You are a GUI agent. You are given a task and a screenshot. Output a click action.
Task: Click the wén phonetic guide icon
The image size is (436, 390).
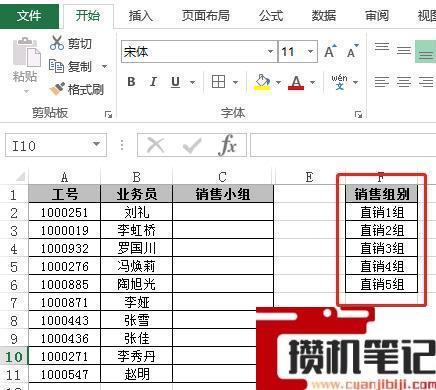(x=339, y=82)
